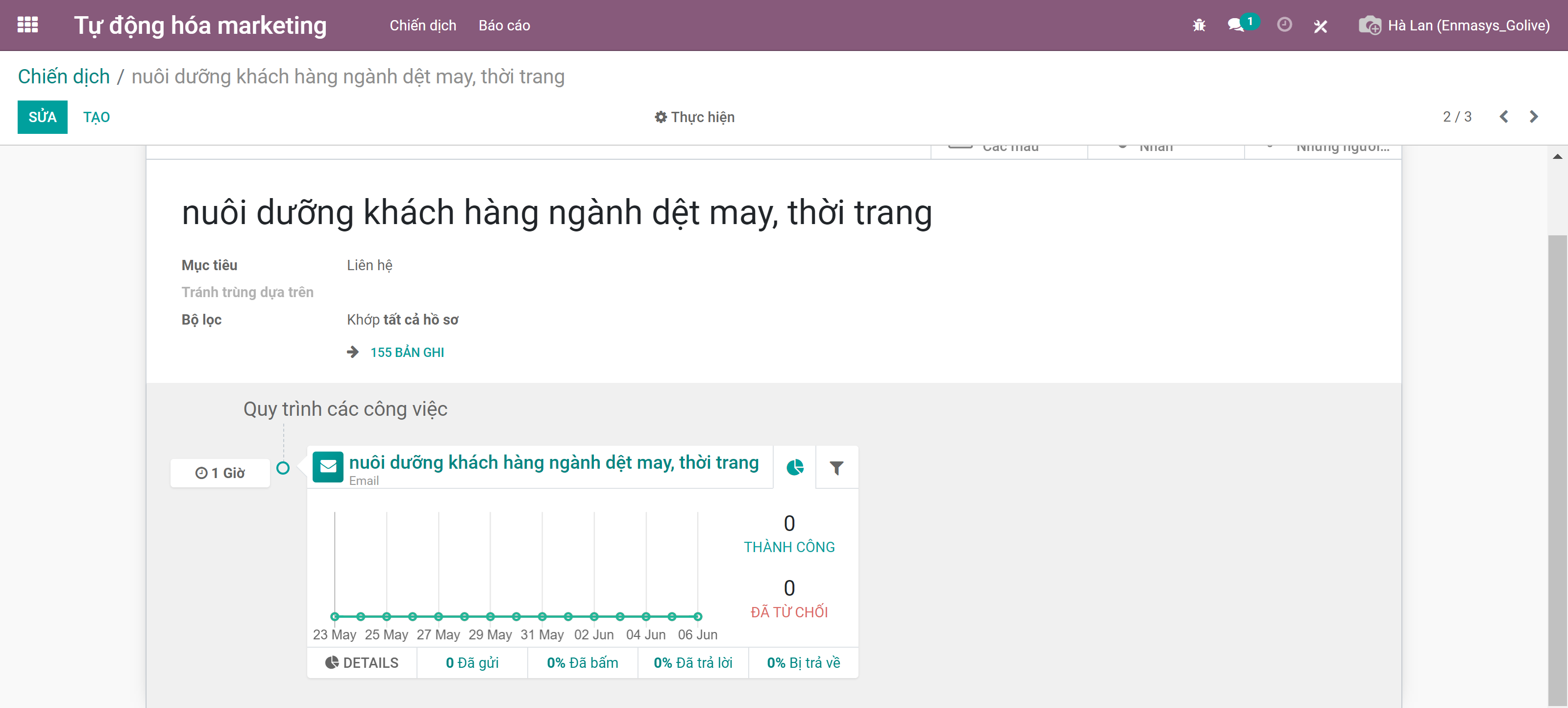Open the 155 BẢN GHI records link
Screen dimensions: 1568x708
pos(407,352)
